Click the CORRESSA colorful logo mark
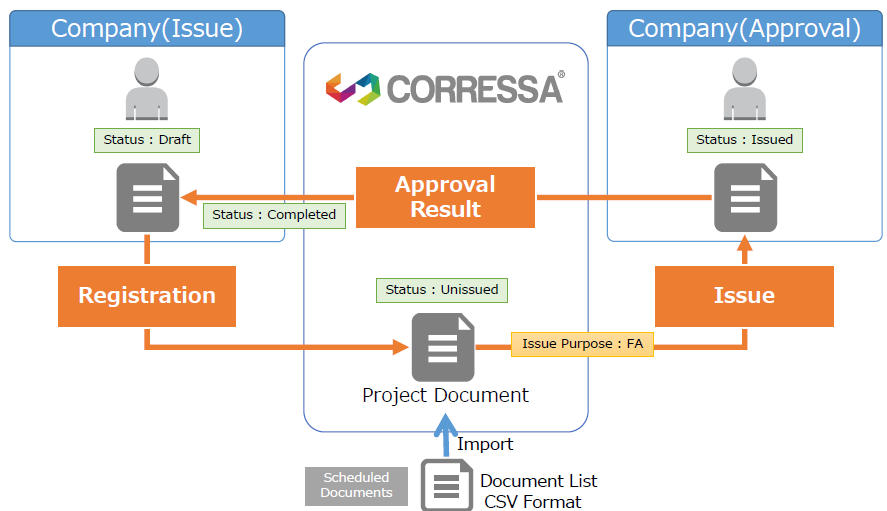This screenshot has height=511, width=887. tap(352, 89)
